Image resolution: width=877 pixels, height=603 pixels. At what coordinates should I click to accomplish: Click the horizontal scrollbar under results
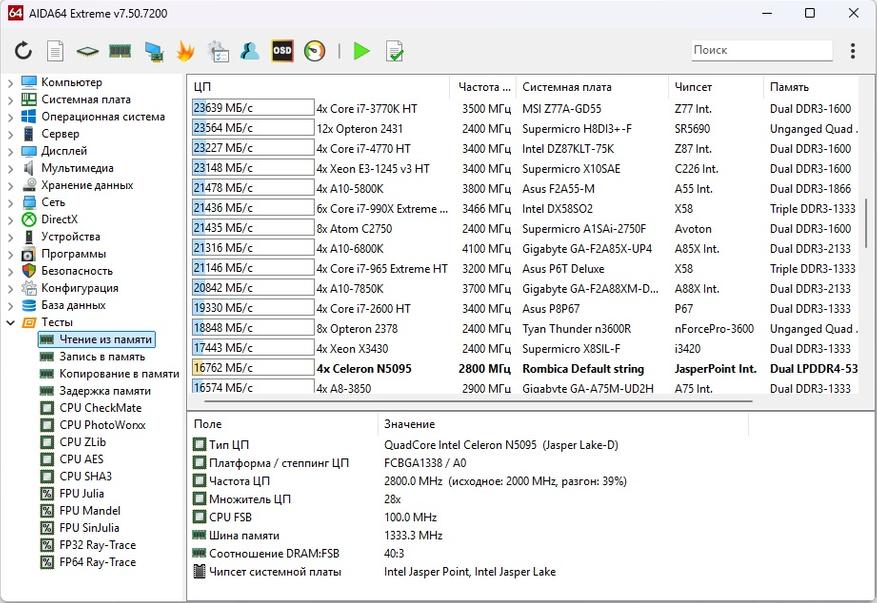[478, 401]
